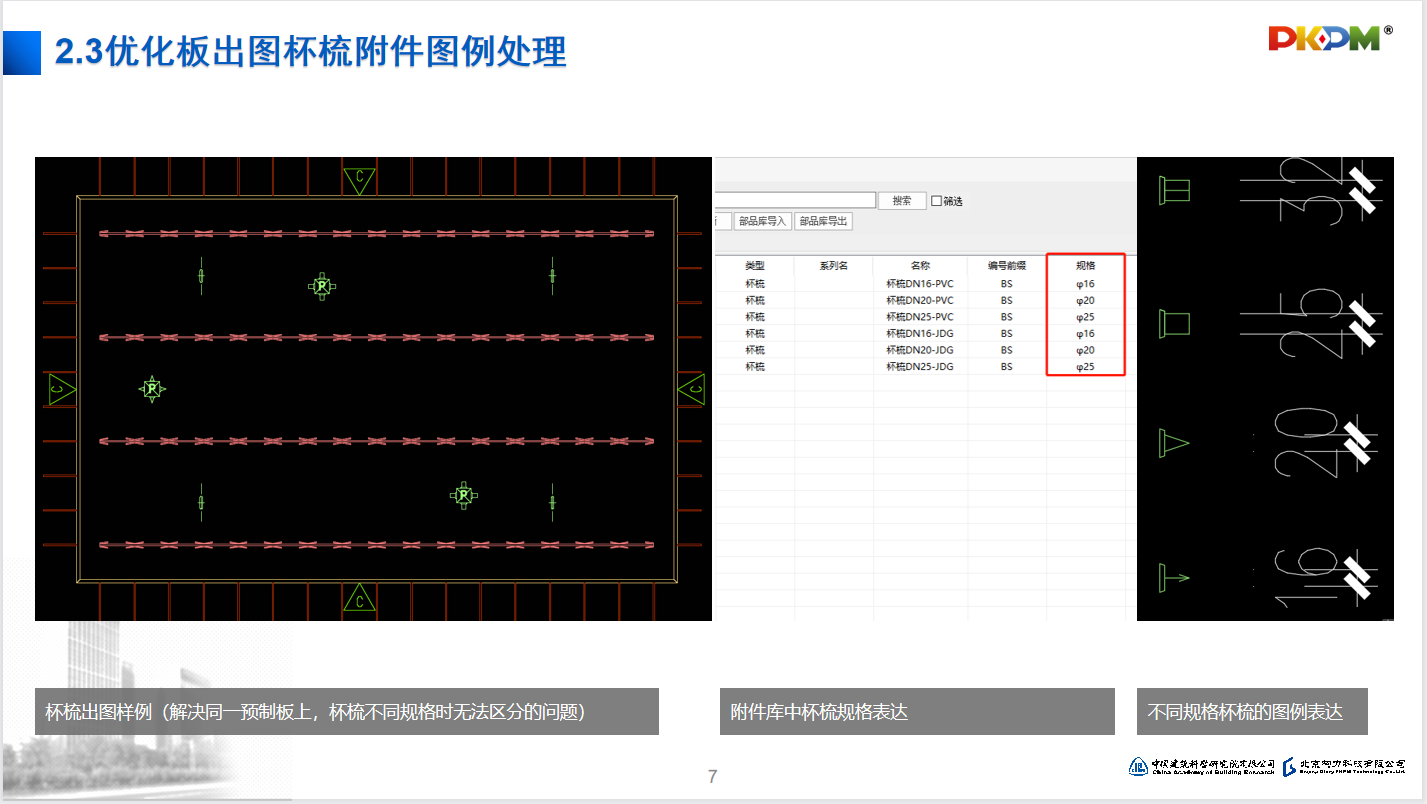
Task: Toggle the 筛选 checkbox
Action: (x=936, y=201)
